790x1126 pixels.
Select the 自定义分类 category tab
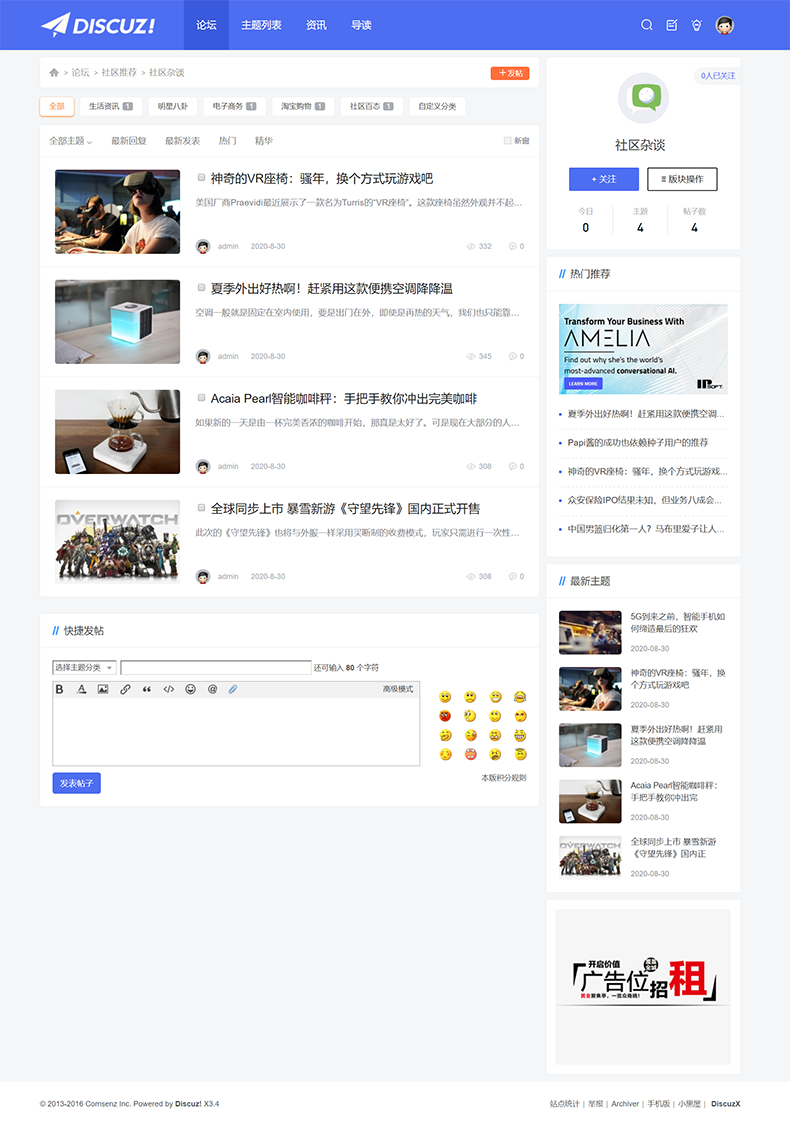click(437, 106)
